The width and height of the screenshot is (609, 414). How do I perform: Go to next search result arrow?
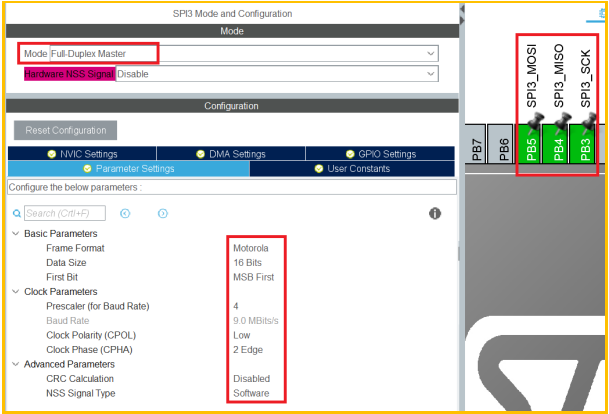click(162, 213)
